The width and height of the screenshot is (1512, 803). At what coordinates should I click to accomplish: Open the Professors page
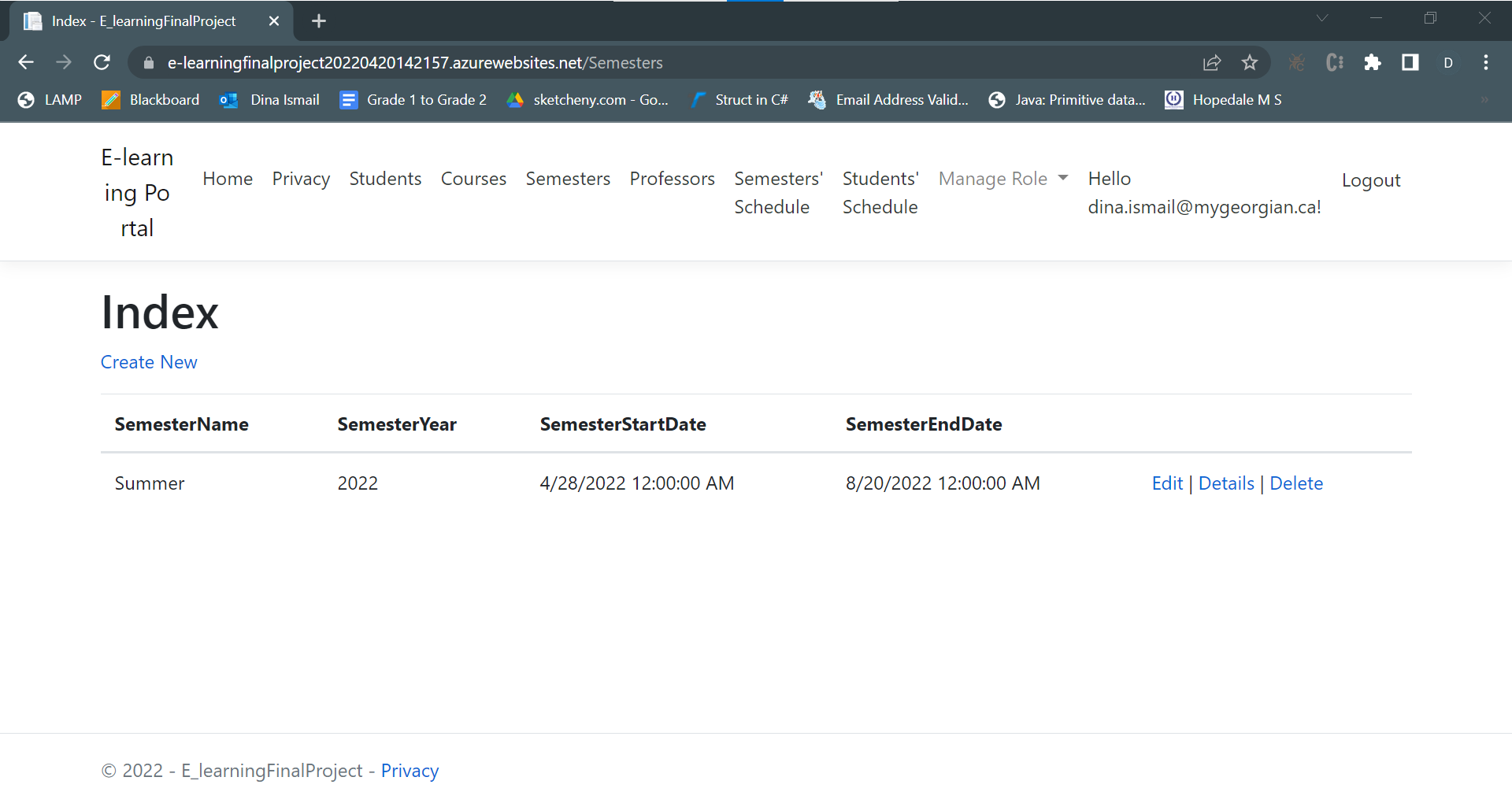[672, 179]
